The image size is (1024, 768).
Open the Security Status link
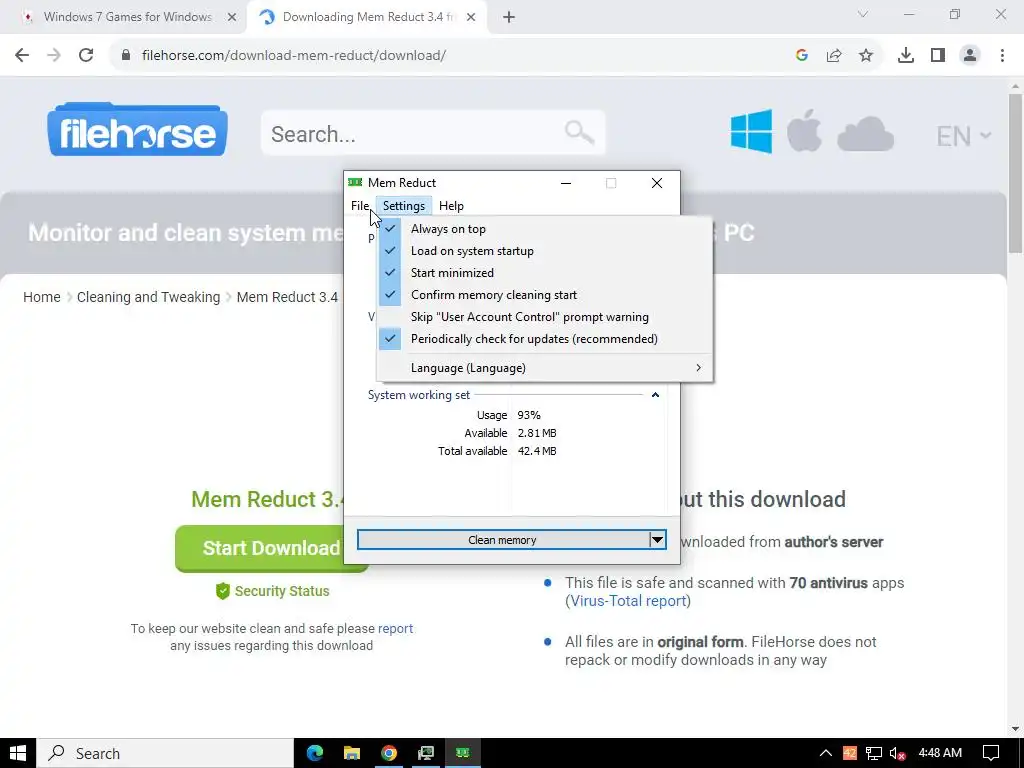pos(272,591)
